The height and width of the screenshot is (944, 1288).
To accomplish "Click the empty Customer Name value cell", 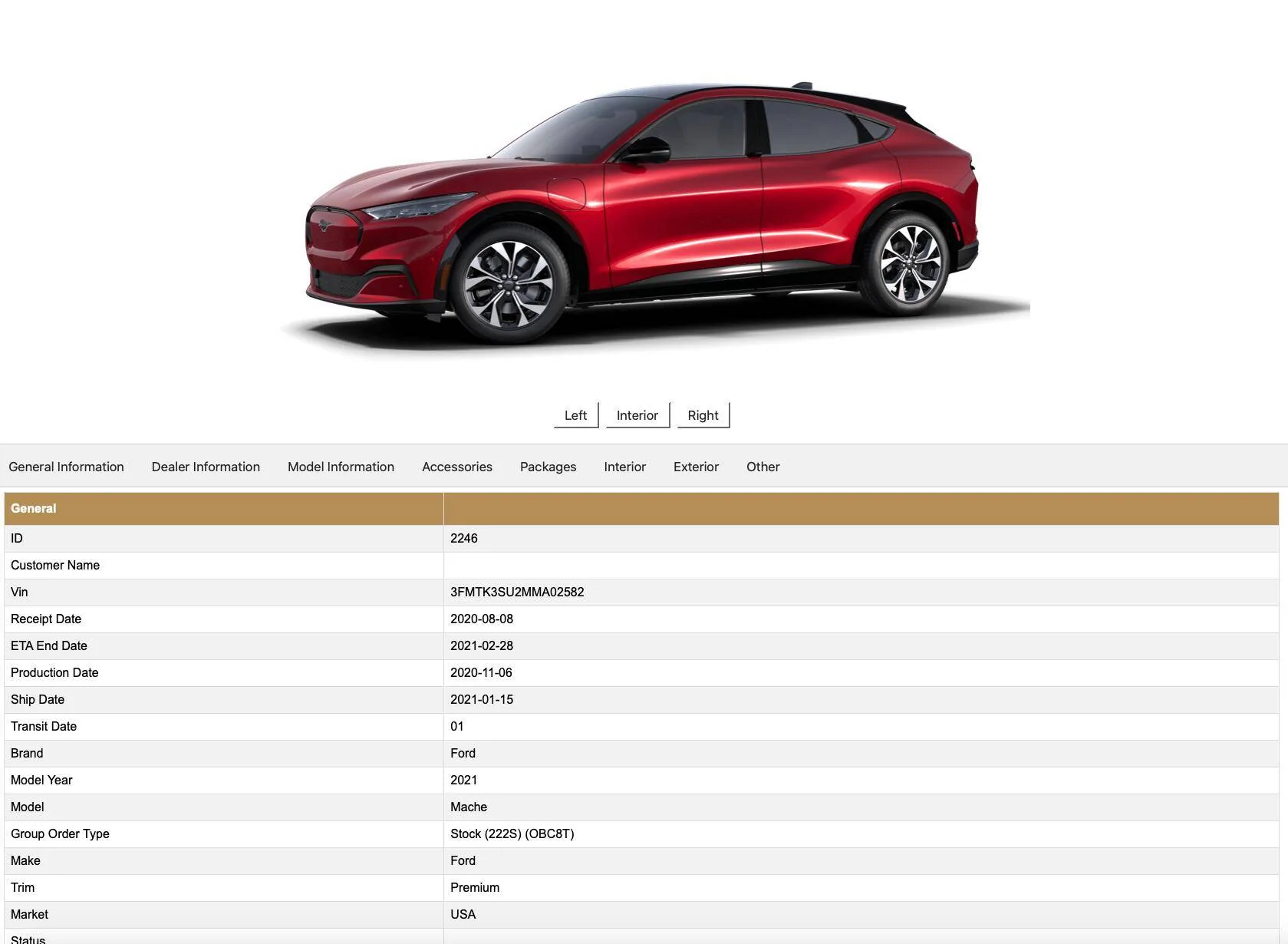I will [x=861, y=566].
